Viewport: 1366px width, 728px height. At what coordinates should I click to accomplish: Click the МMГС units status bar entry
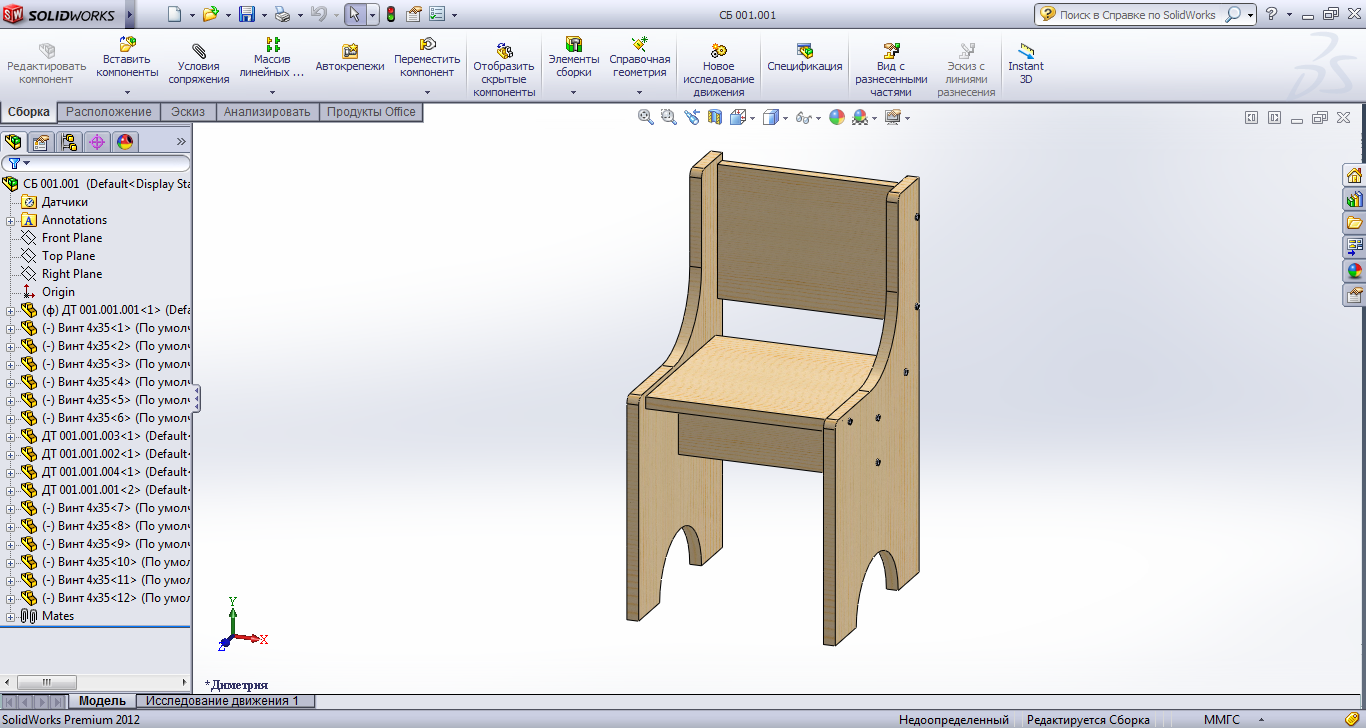1221,720
